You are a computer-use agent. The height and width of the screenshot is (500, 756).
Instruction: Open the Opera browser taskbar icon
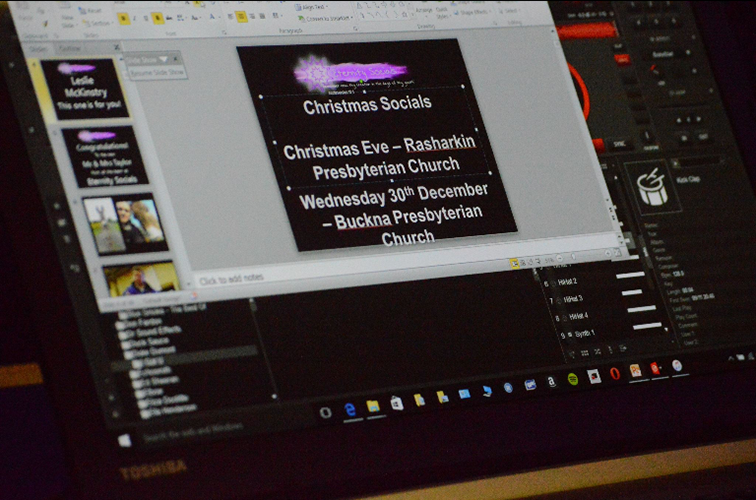tap(615, 374)
